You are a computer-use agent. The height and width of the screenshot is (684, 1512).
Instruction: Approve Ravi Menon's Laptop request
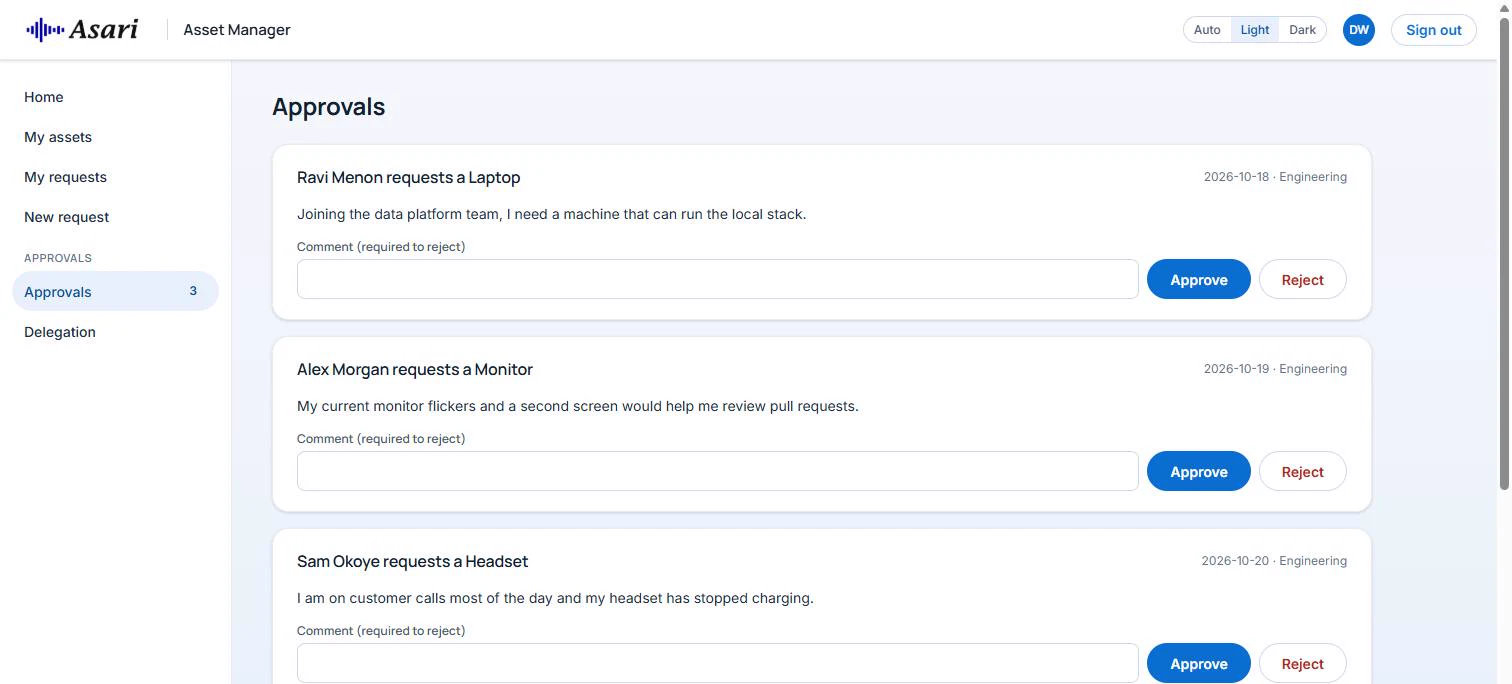coord(1198,280)
